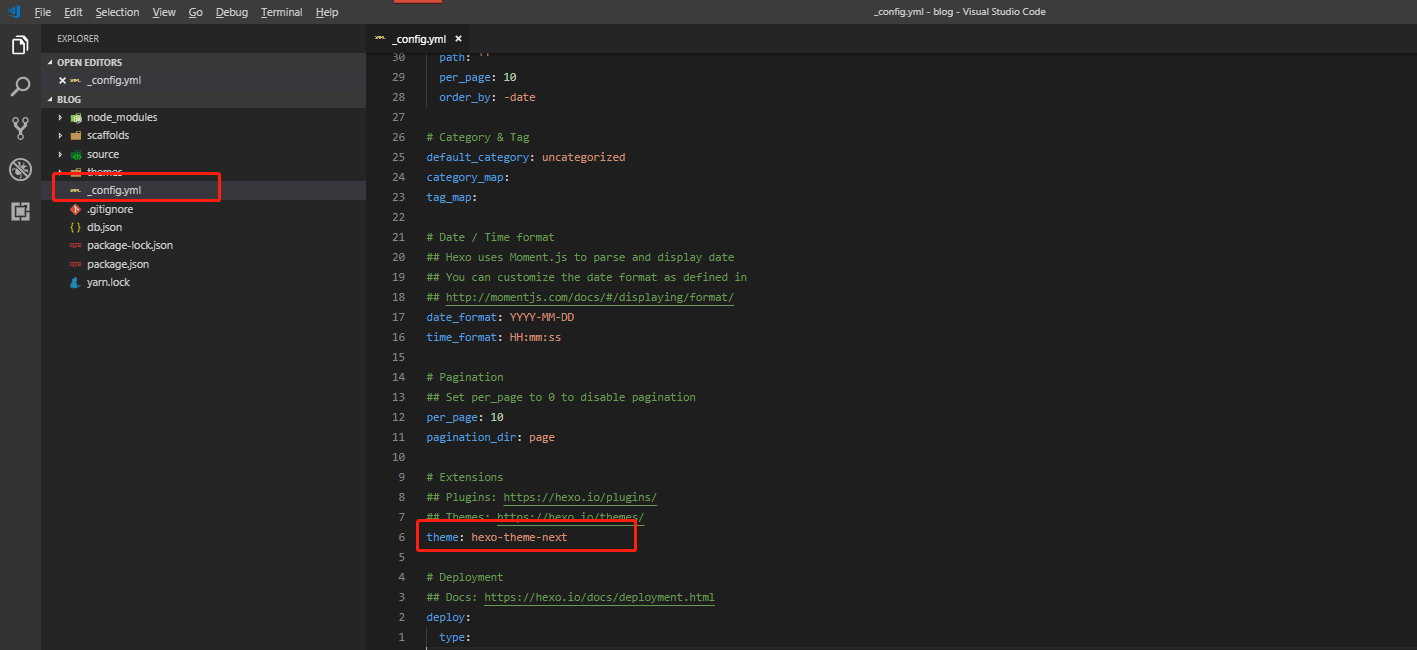Select _config.yml under Open Editors
The width and height of the screenshot is (1417, 650).
pos(204,80)
